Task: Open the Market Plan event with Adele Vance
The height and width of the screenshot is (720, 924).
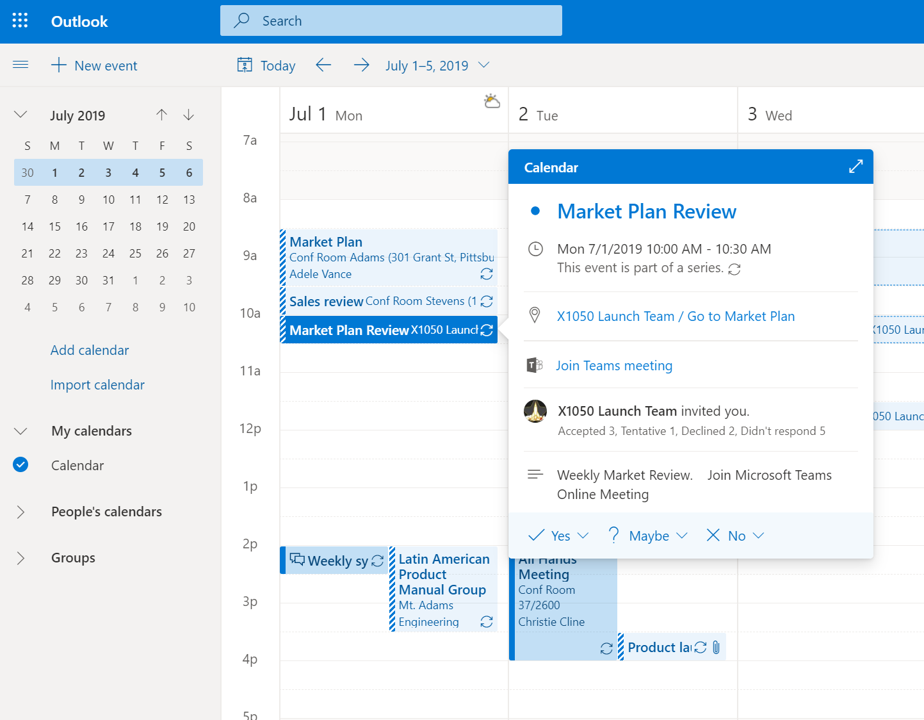Action: pos(389,257)
